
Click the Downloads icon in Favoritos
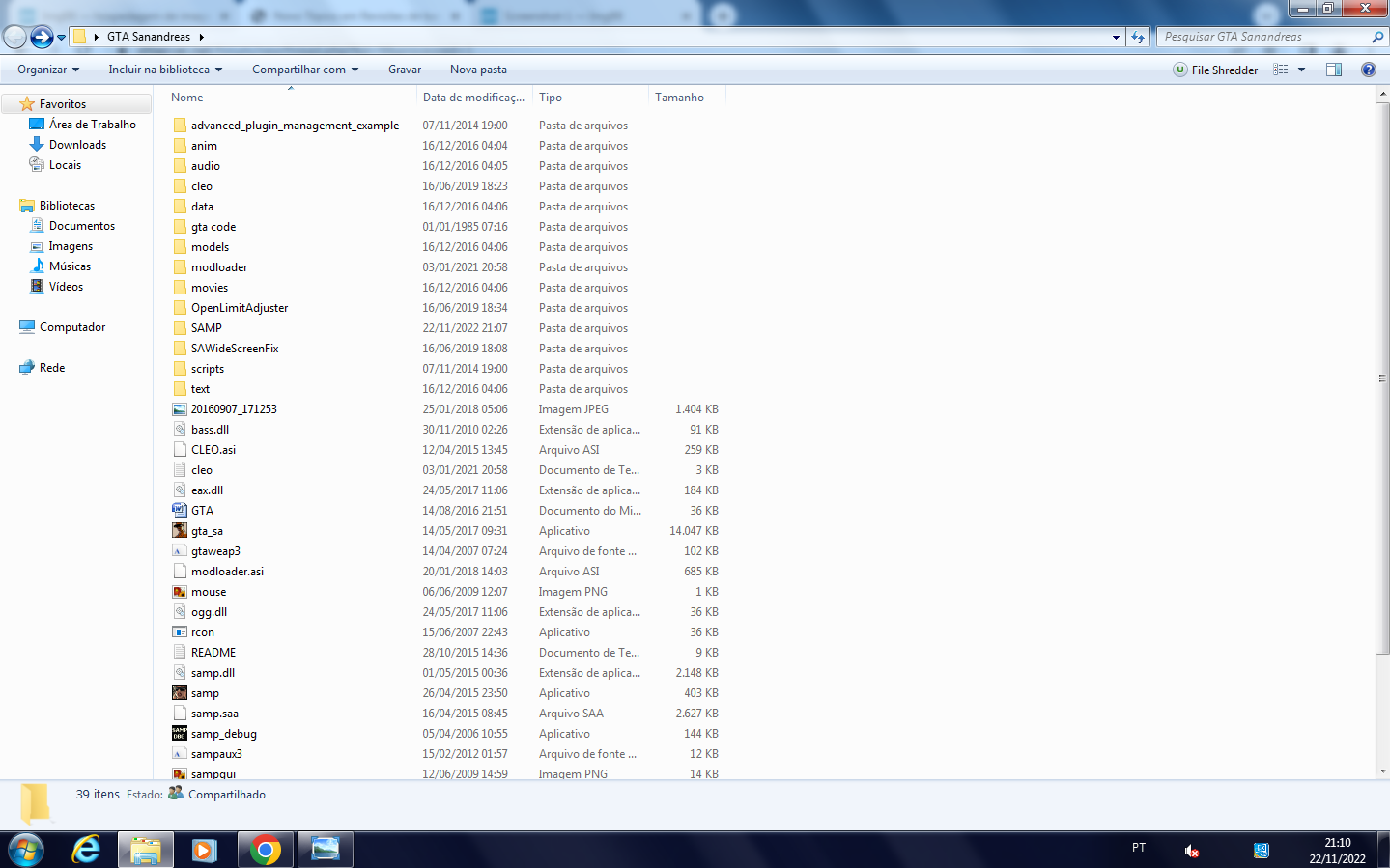point(37,145)
